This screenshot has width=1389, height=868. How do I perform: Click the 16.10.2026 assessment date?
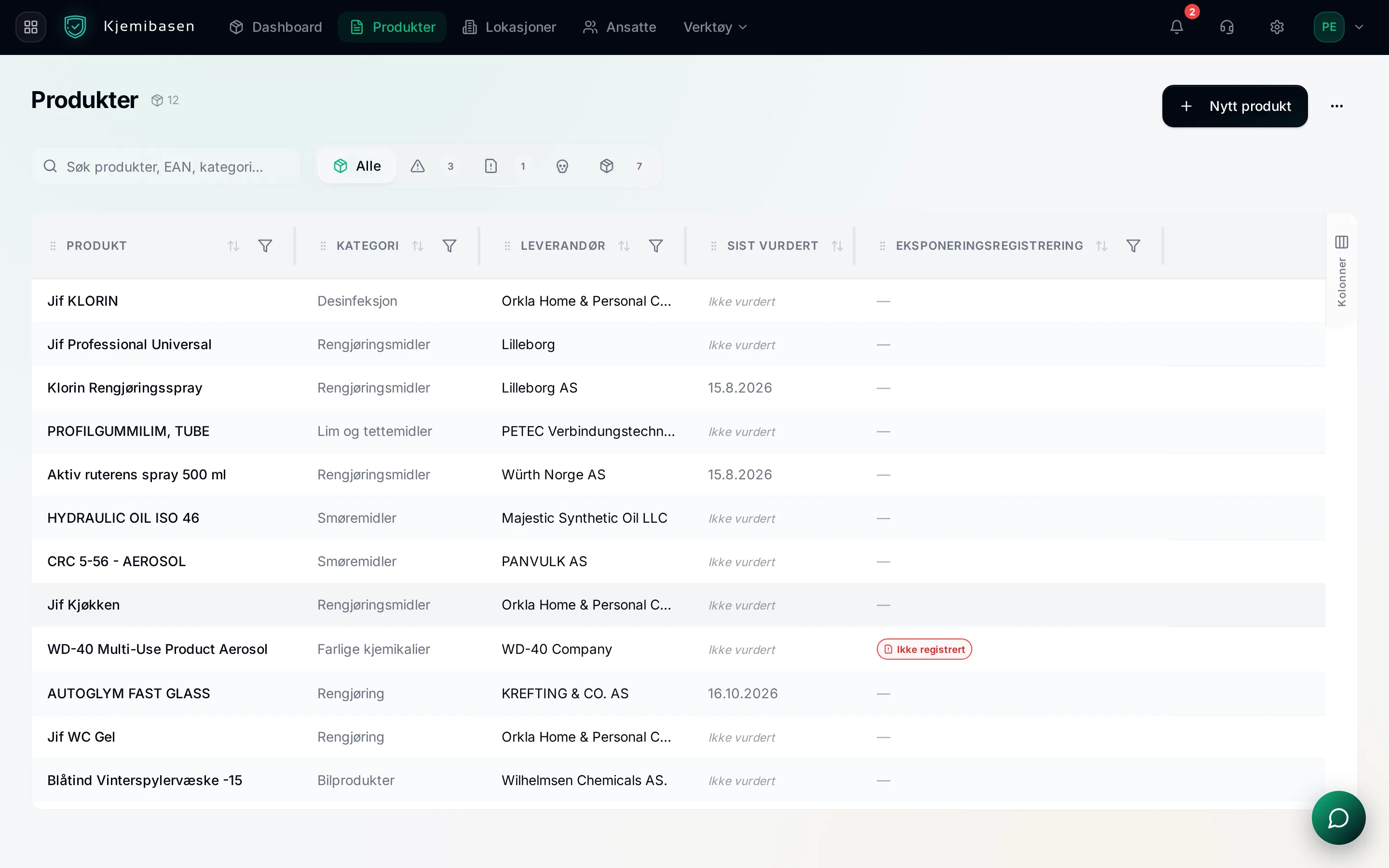pos(743,693)
